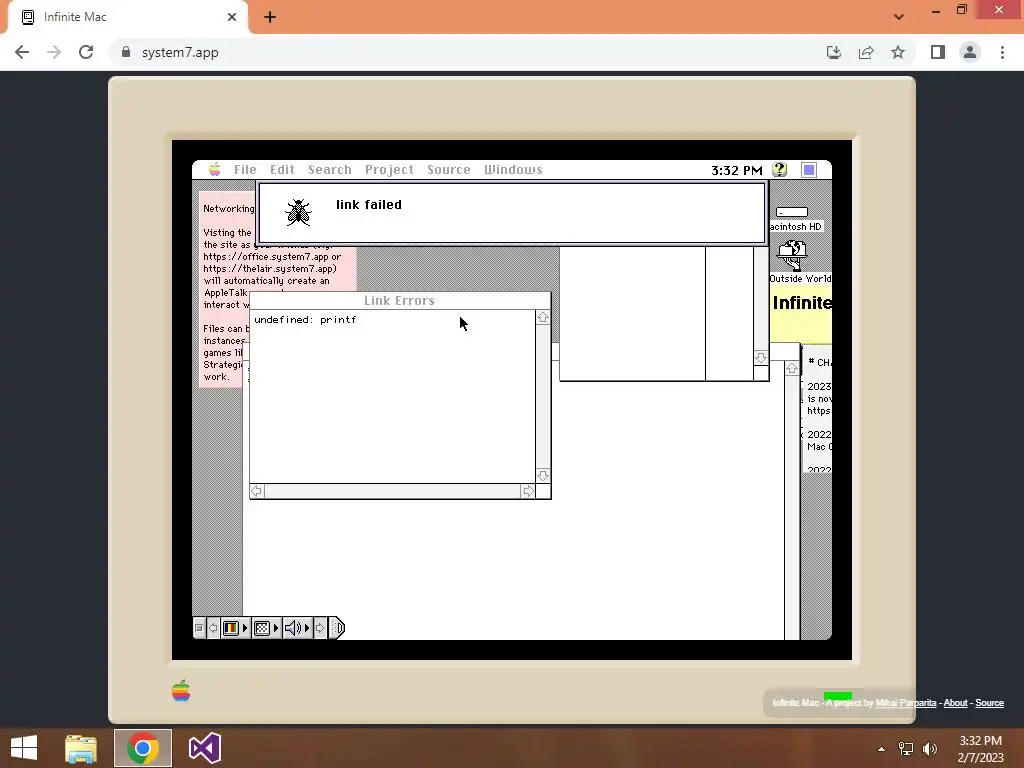Open the Chrome three-dot menu
This screenshot has height=768, width=1024.
coord(1002,52)
